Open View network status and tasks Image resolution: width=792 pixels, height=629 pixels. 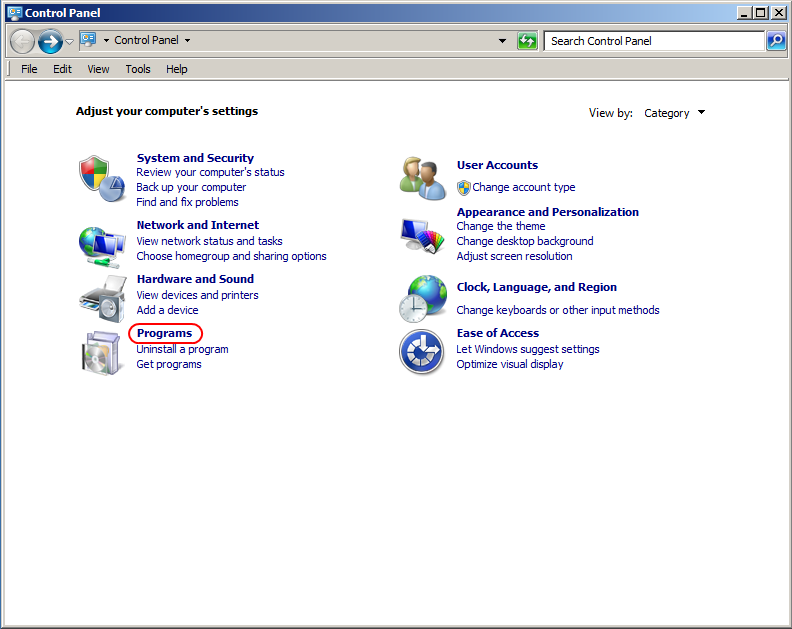209,241
